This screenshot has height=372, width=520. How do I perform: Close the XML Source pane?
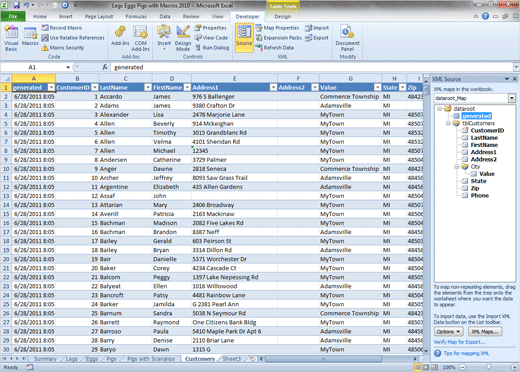(514, 79)
